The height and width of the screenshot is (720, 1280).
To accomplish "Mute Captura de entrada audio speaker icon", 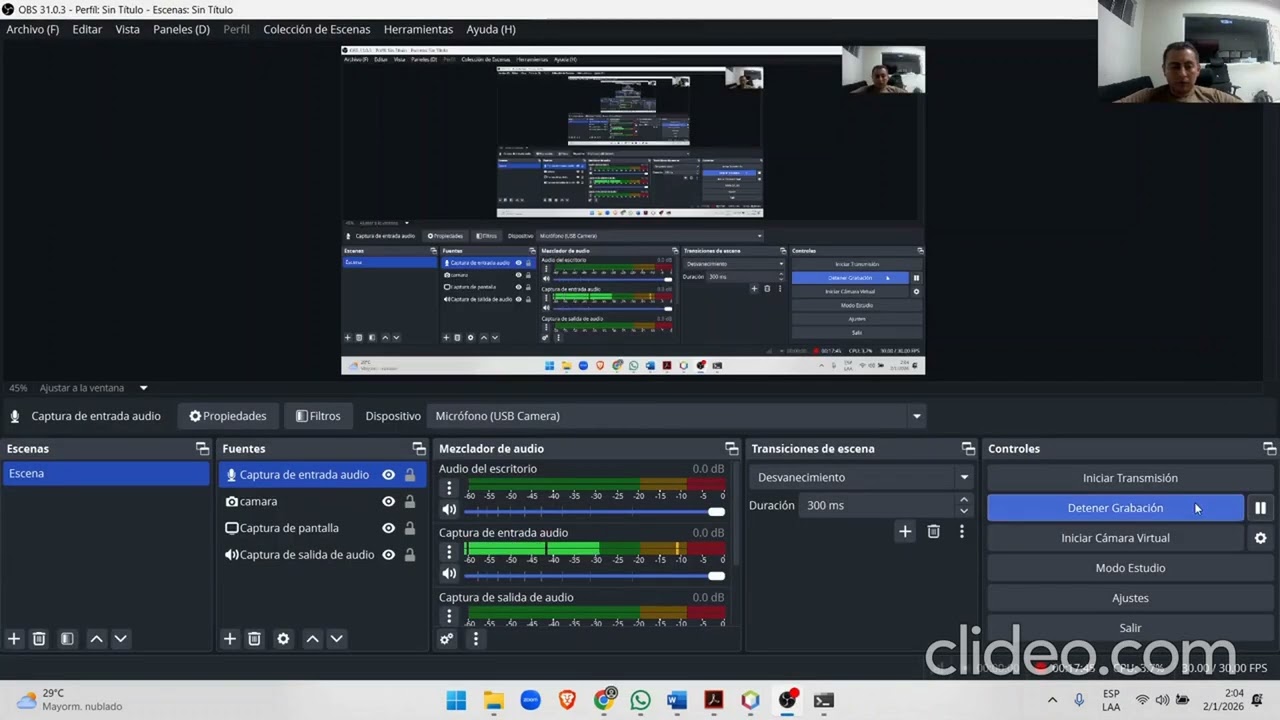I will [x=449, y=574].
